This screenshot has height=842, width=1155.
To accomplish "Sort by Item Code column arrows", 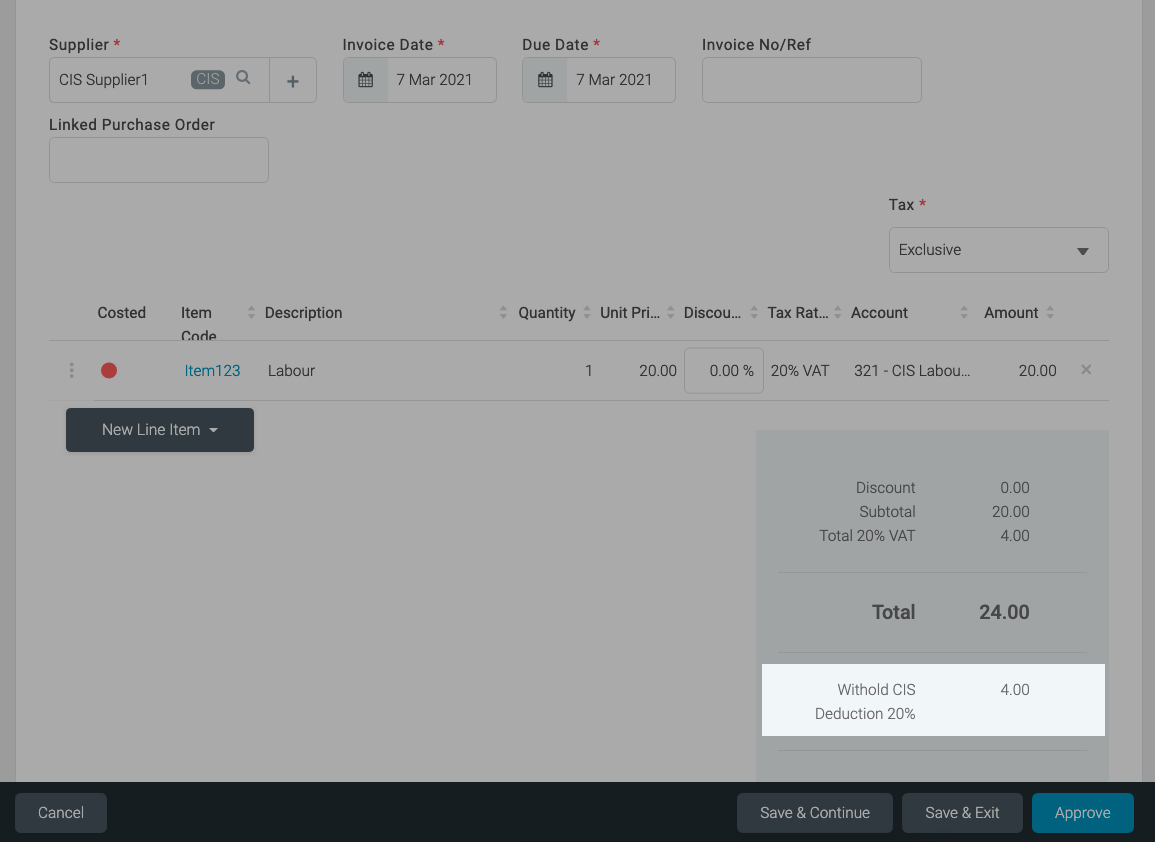I will pos(251,313).
